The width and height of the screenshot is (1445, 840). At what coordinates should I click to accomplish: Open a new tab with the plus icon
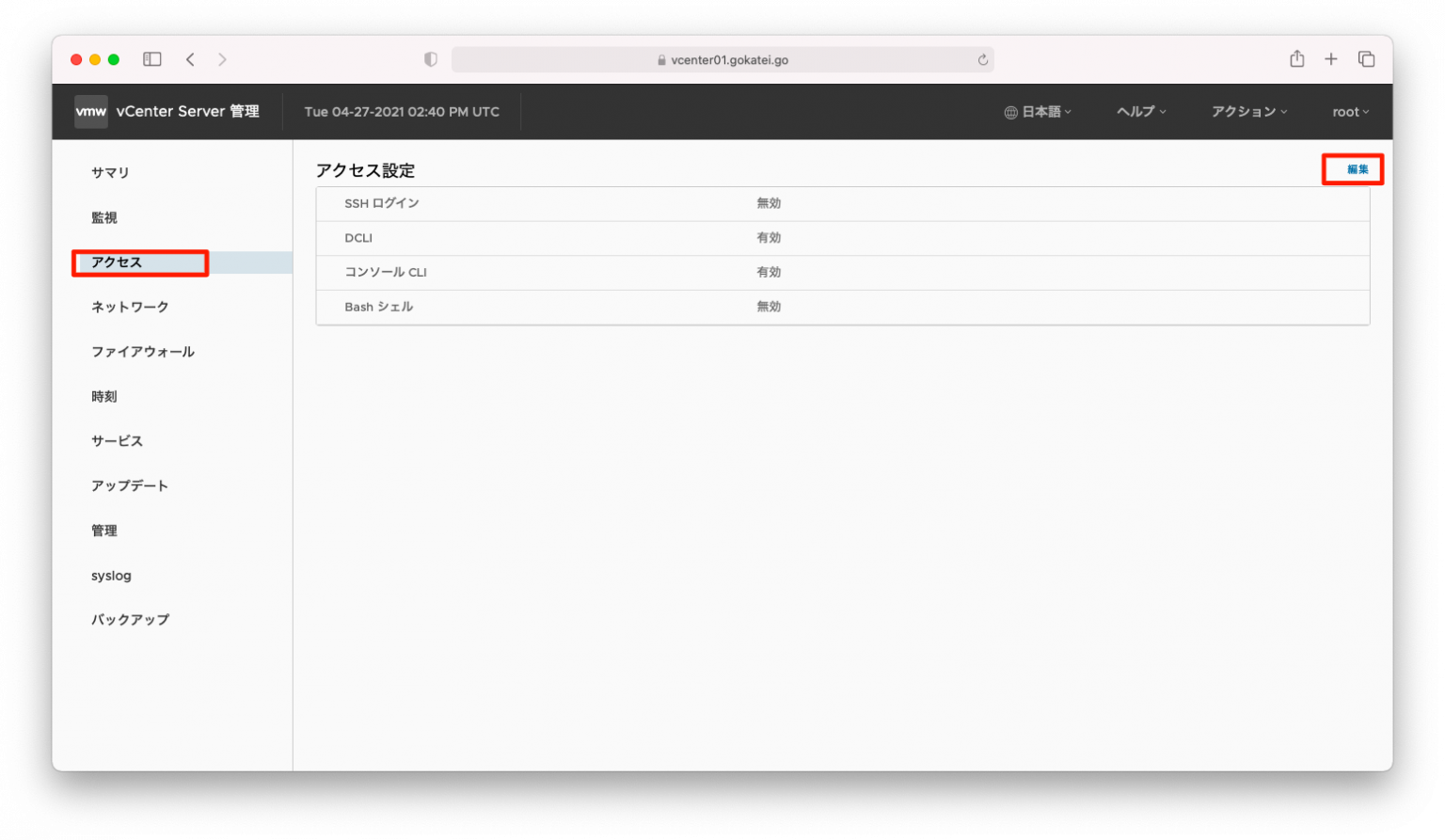point(1331,59)
